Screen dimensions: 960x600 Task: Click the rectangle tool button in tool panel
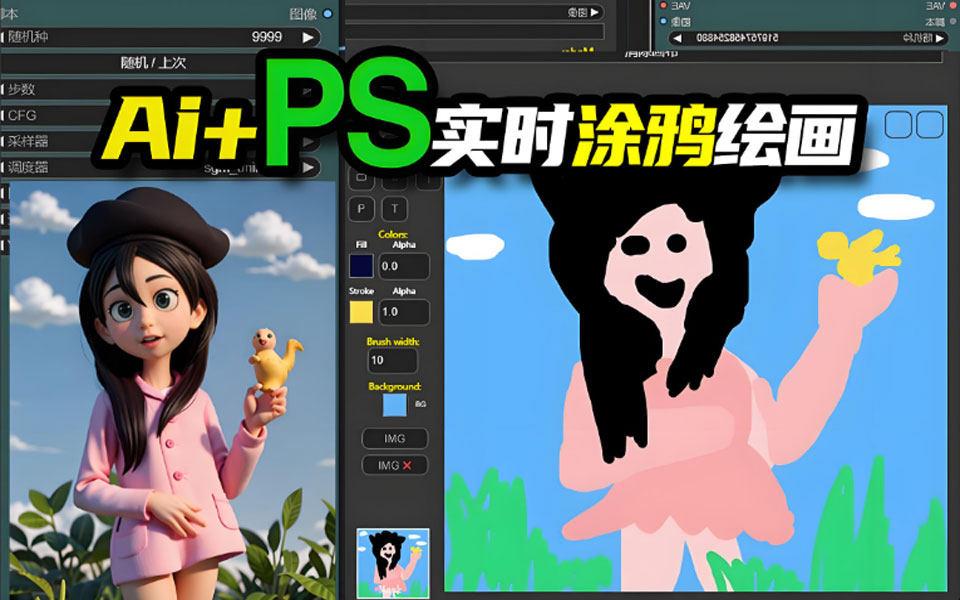(361, 178)
